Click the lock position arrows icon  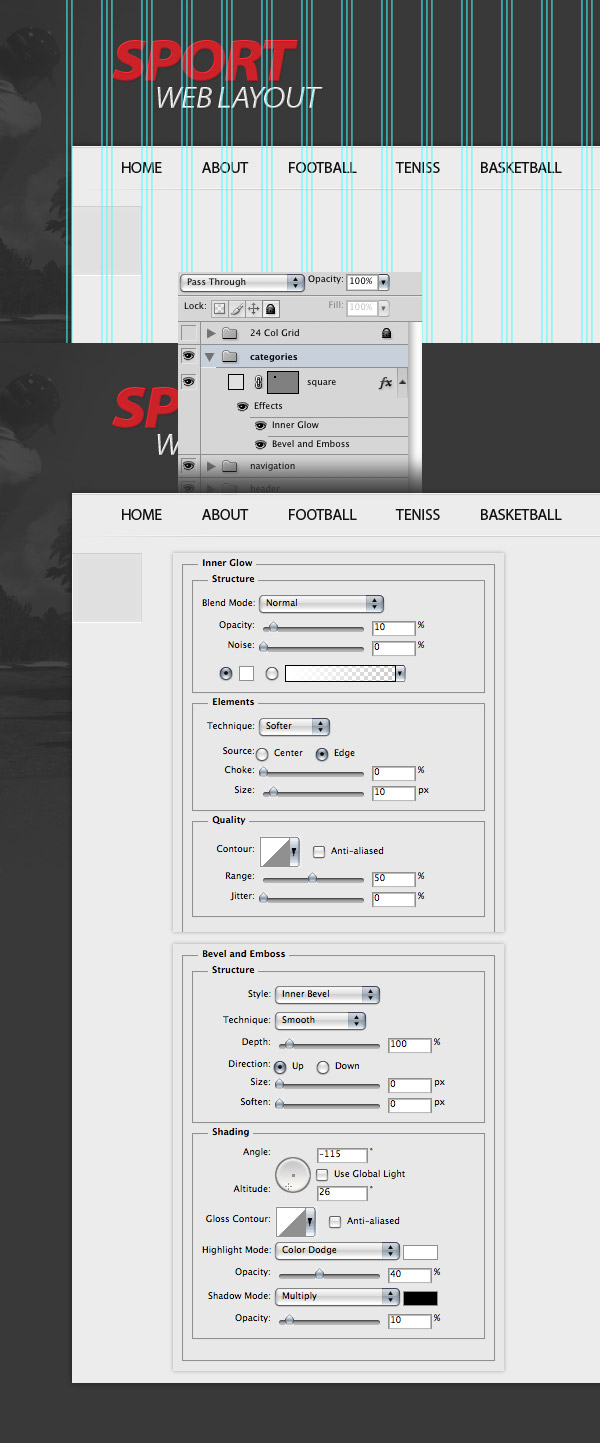[x=253, y=309]
